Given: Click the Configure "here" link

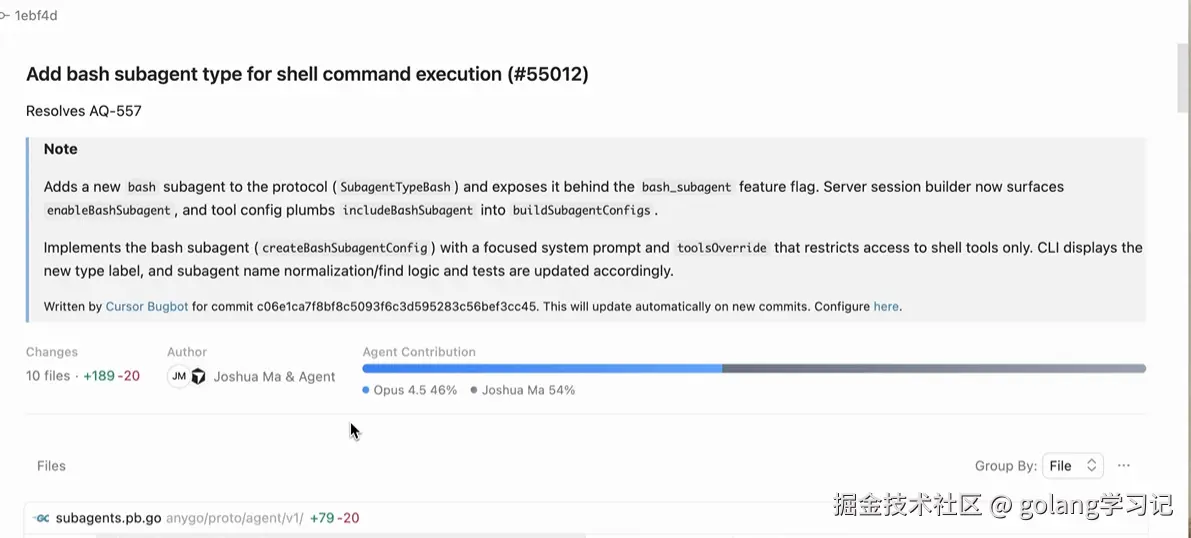Looking at the screenshot, I should tap(885, 307).
